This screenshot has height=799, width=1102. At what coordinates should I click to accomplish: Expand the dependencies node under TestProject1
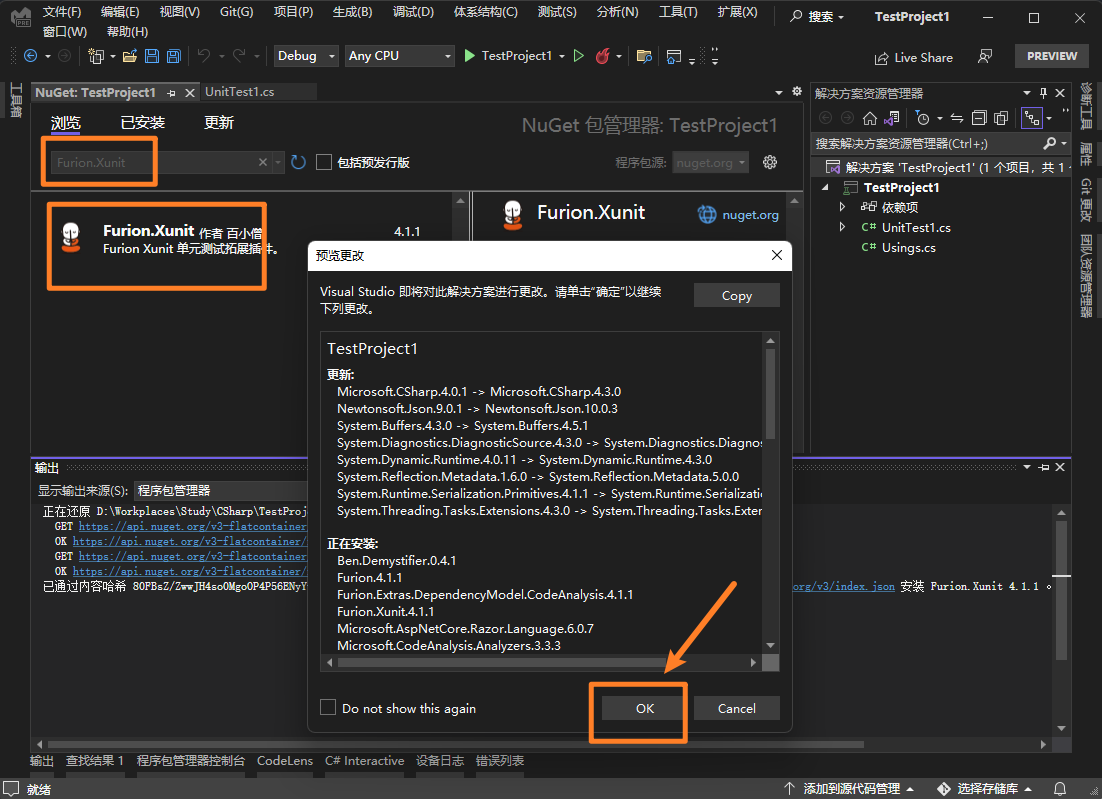[x=843, y=207]
